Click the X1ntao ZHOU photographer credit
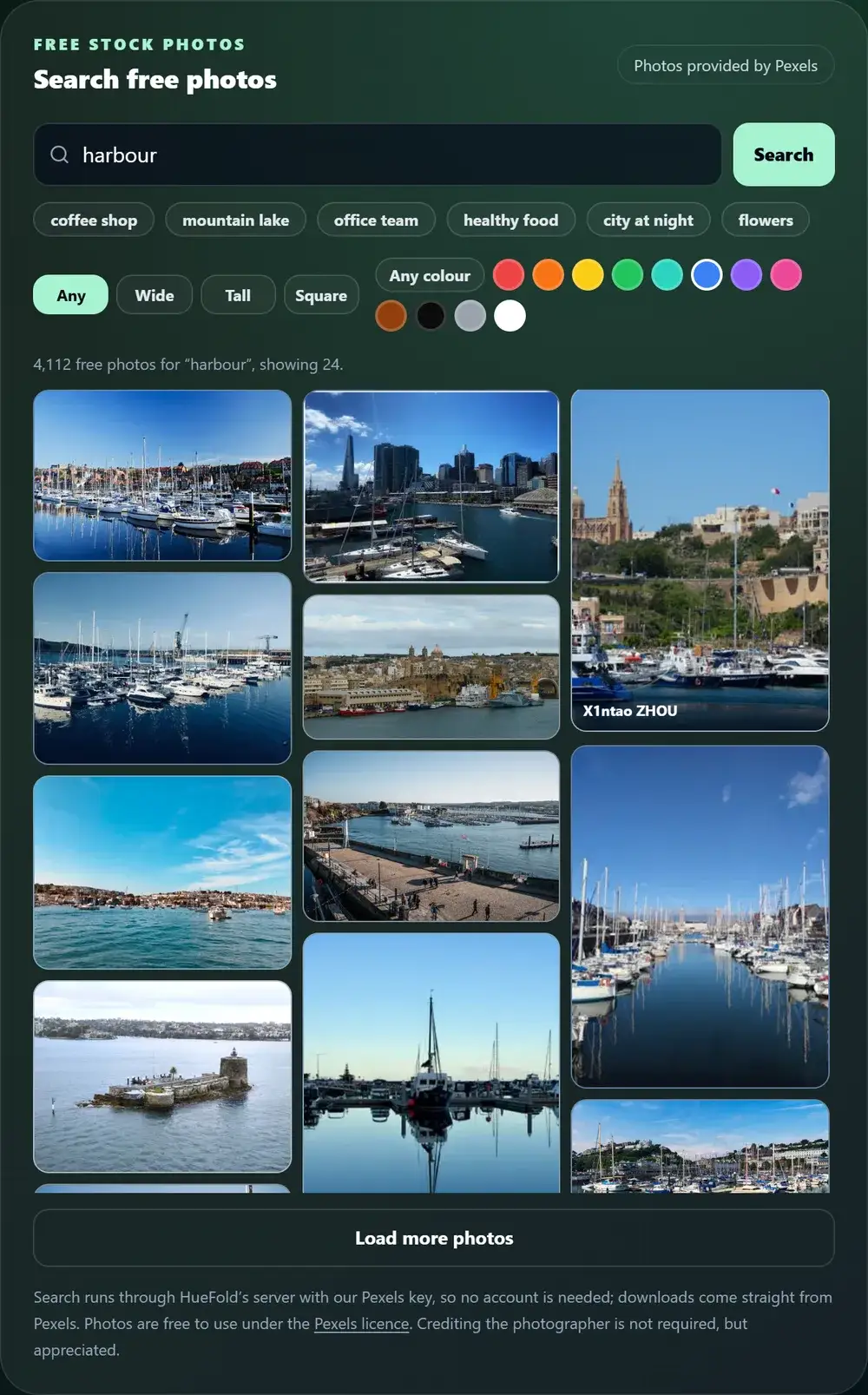This screenshot has height=1395, width=868. (630, 710)
